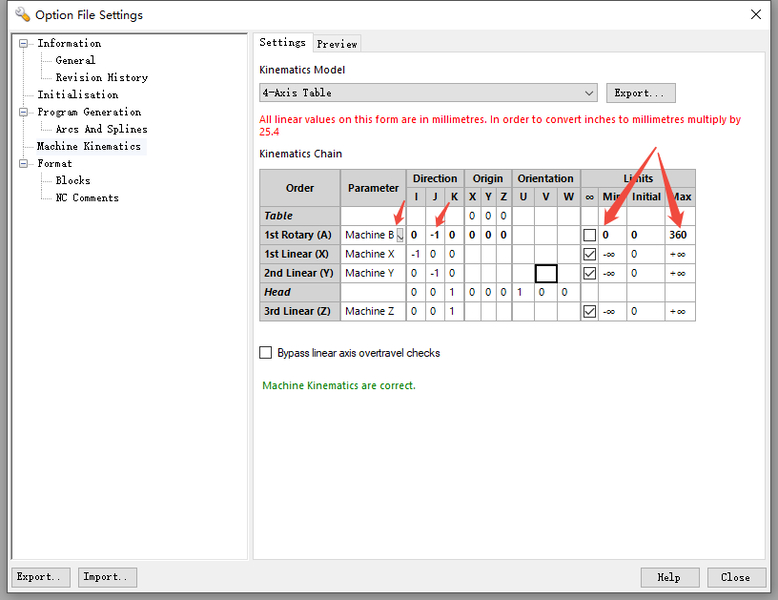The height and width of the screenshot is (600, 778).
Task: Click the Orientation column header
Action: (x=546, y=179)
